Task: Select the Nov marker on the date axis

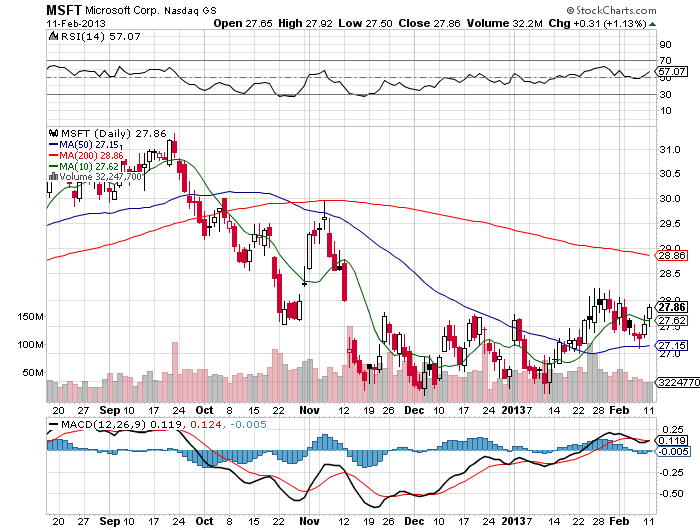Action: click(x=311, y=410)
